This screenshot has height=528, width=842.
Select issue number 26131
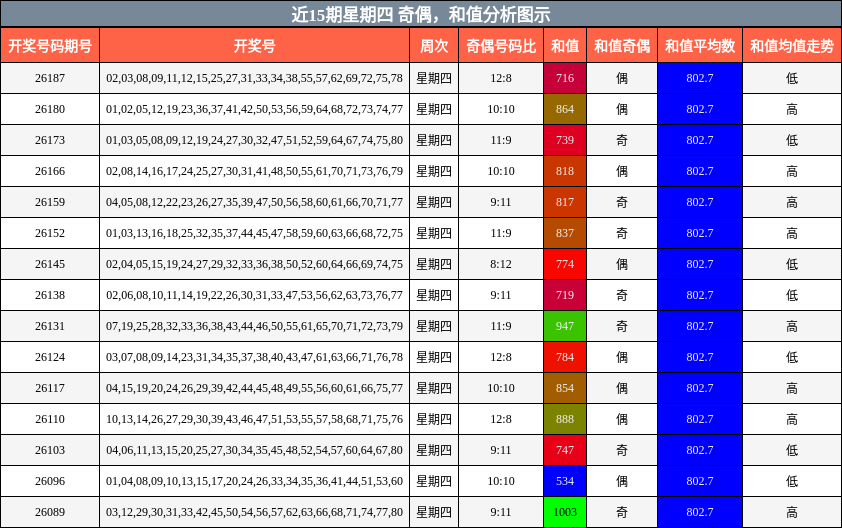point(50,326)
